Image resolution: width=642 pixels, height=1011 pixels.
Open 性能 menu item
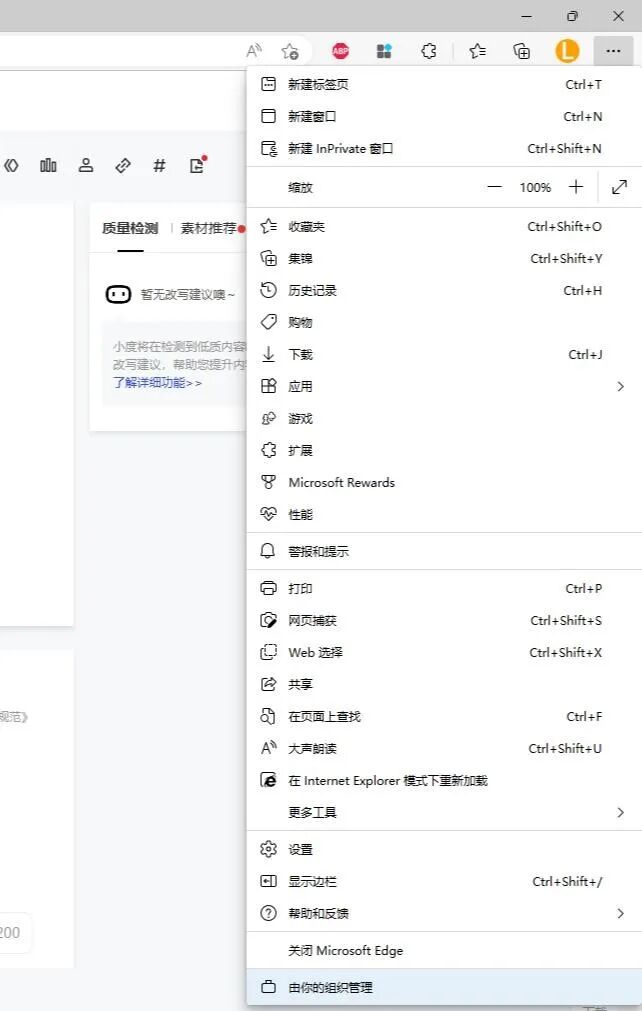point(444,514)
